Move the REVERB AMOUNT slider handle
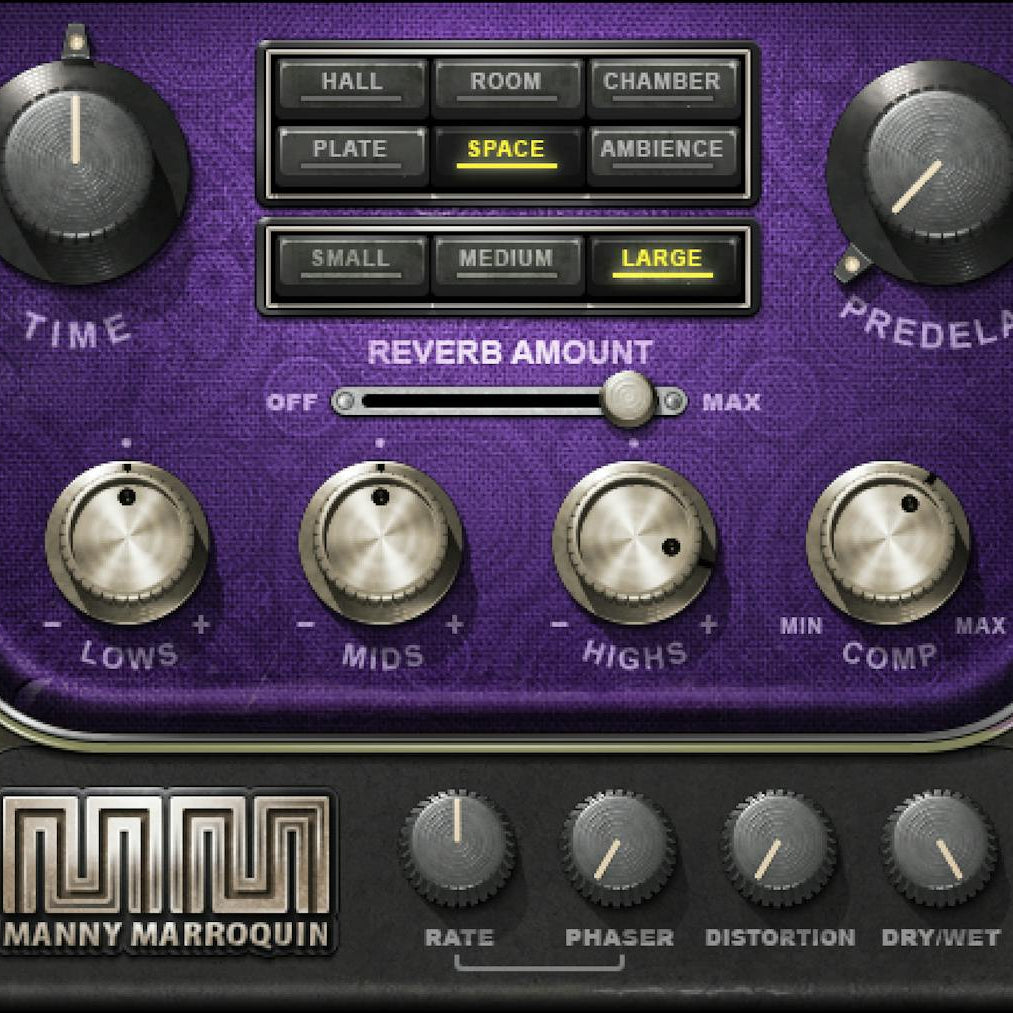This screenshot has width=1013, height=1013. click(628, 398)
